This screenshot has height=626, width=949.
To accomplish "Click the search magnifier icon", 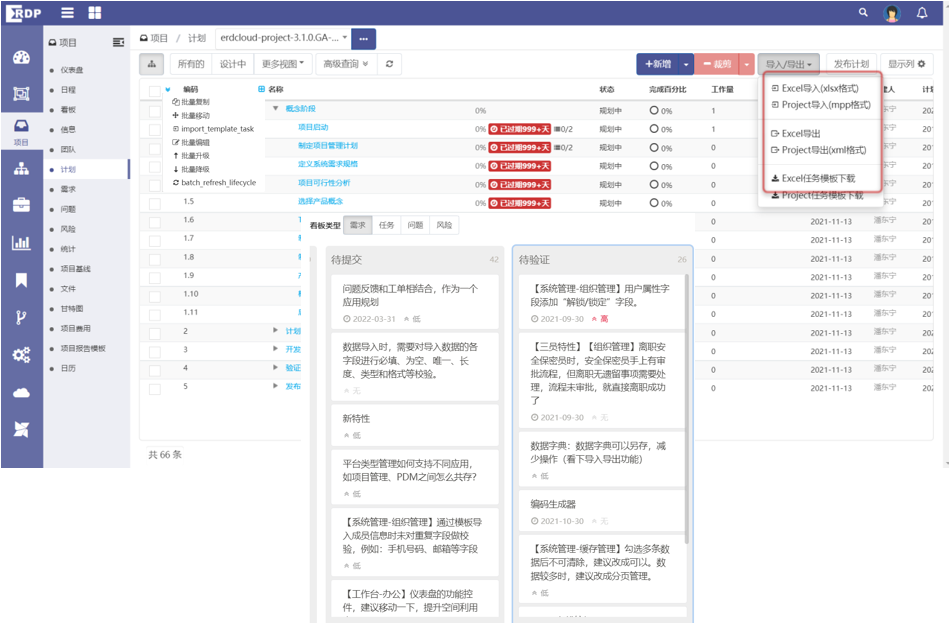I will [864, 13].
